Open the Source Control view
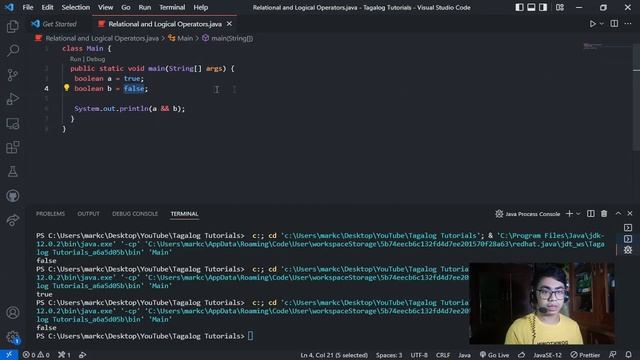The width and height of the screenshot is (640, 360). click(13, 75)
